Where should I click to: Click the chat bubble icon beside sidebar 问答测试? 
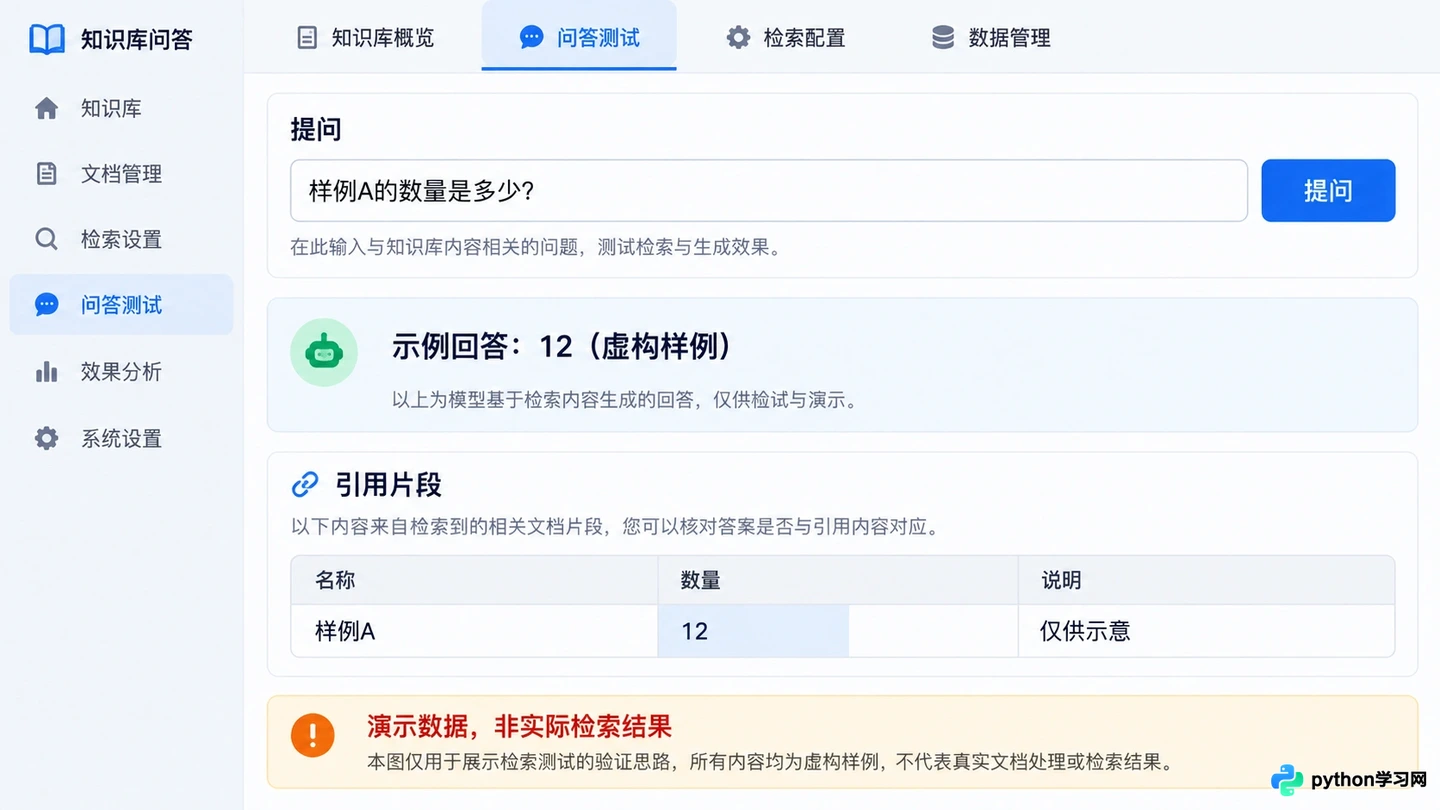[x=47, y=305]
